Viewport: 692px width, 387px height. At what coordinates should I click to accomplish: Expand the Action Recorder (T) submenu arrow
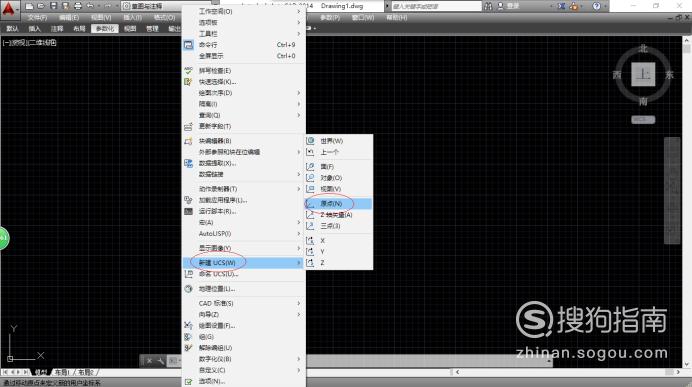click(299, 189)
